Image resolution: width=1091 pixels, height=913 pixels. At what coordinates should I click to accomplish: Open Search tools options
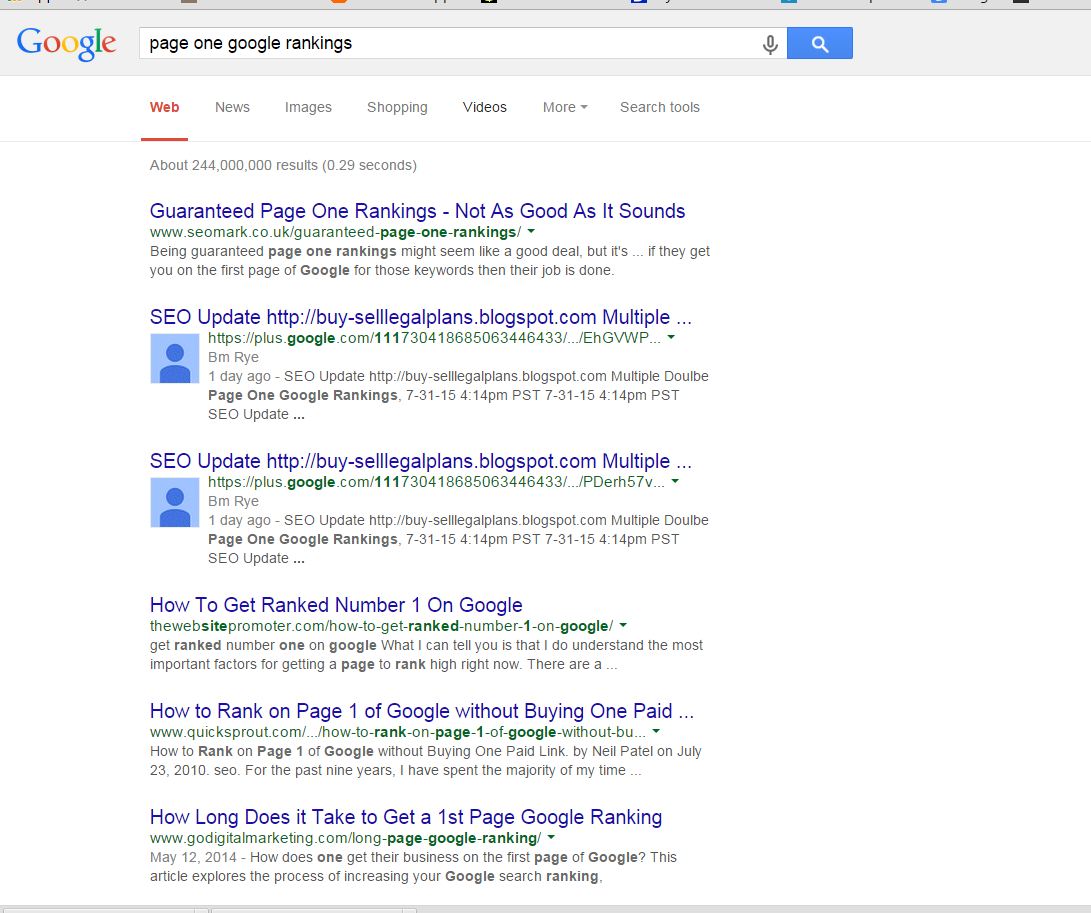(660, 107)
